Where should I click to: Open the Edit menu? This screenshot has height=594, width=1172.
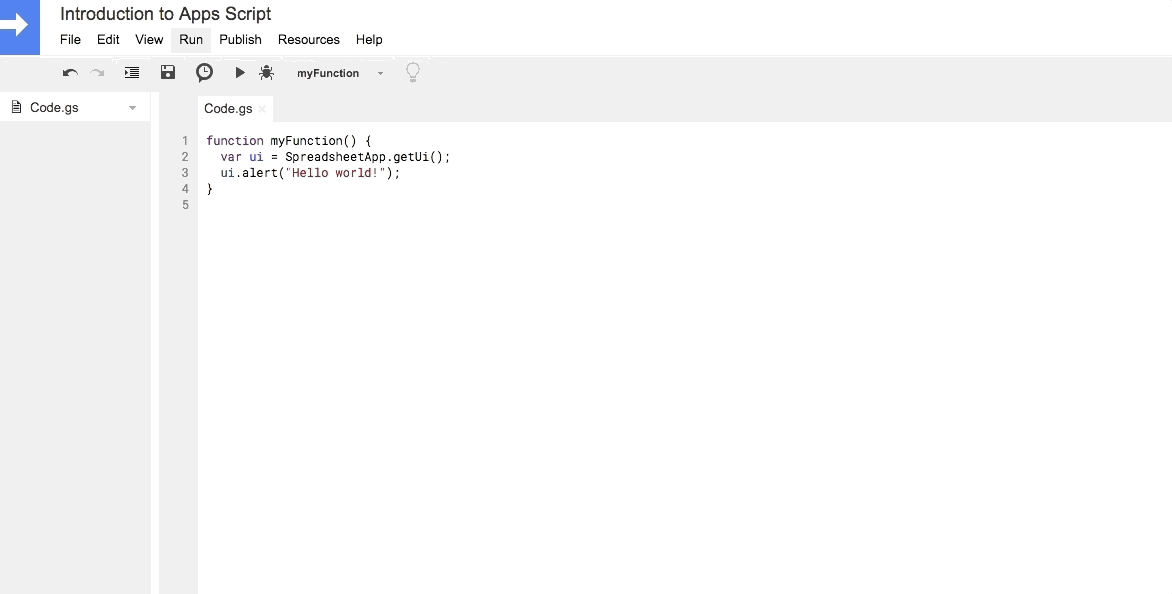click(108, 40)
